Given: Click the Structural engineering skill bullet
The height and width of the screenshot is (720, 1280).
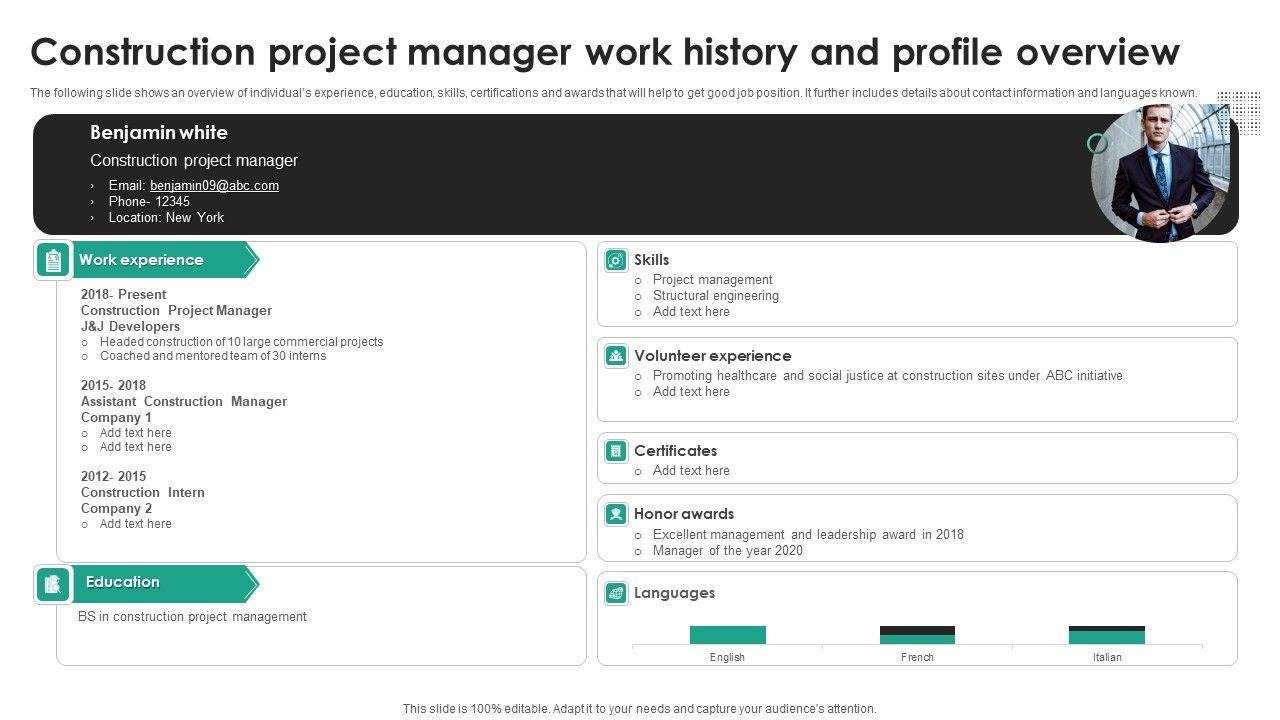Looking at the screenshot, I should (715, 296).
